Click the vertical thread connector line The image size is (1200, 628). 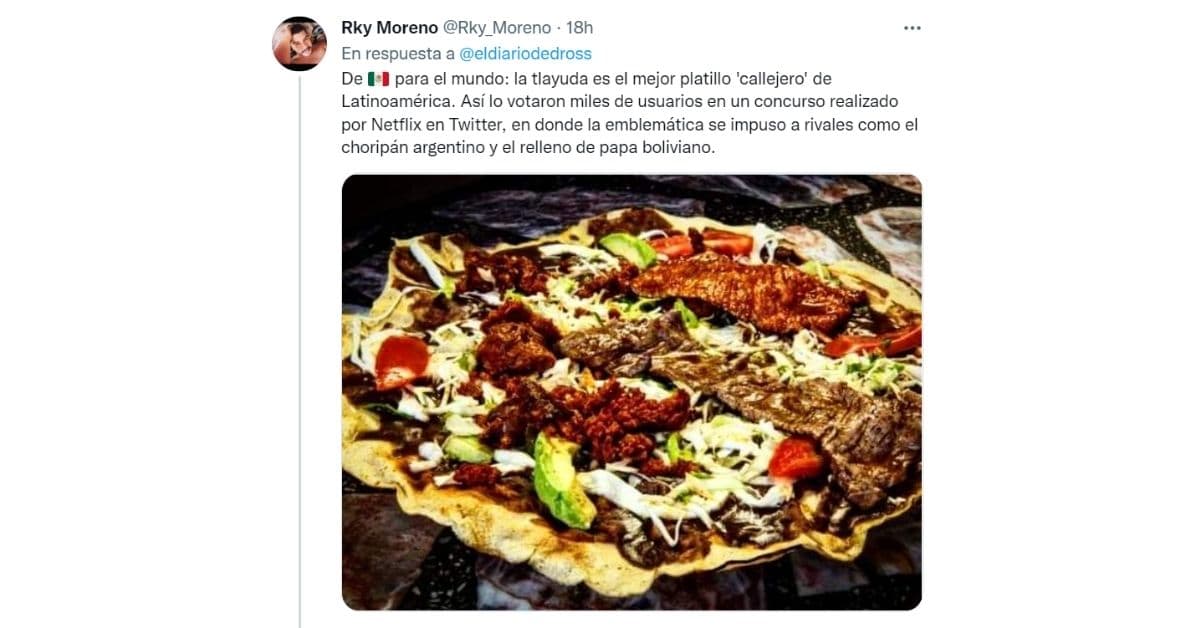pyautogui.click(x=299, y=352)
